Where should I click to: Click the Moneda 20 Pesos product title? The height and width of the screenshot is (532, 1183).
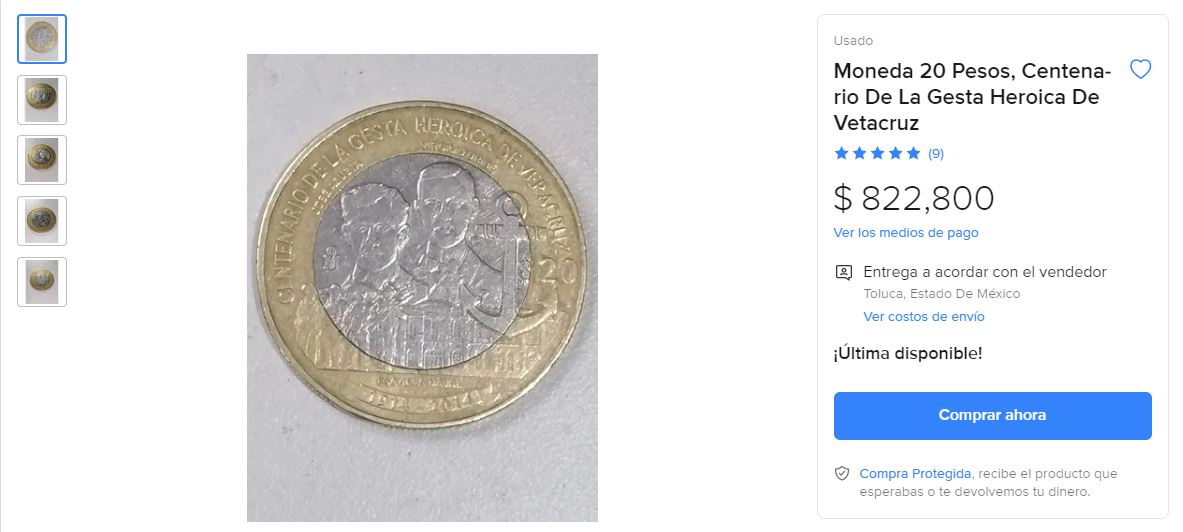[972, 97]
